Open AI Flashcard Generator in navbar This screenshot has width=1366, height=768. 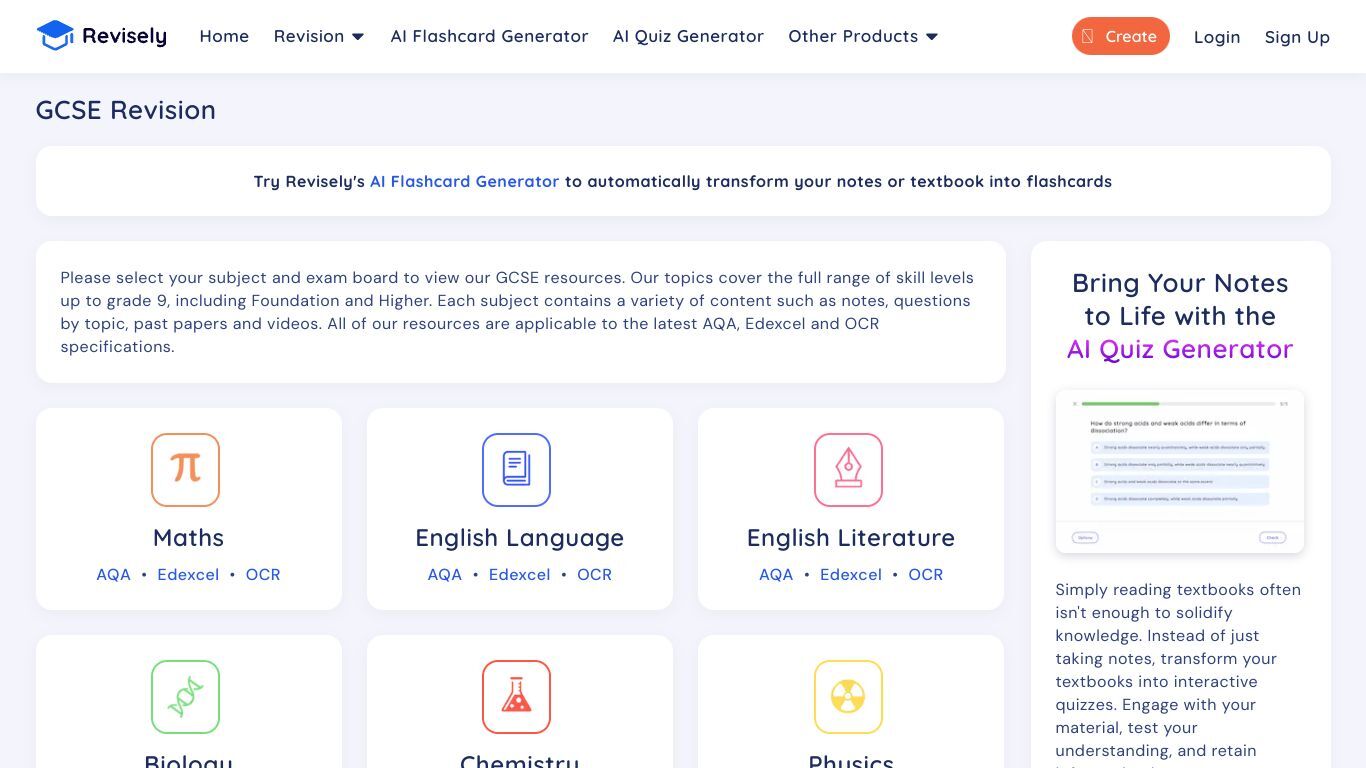[489, 36]
